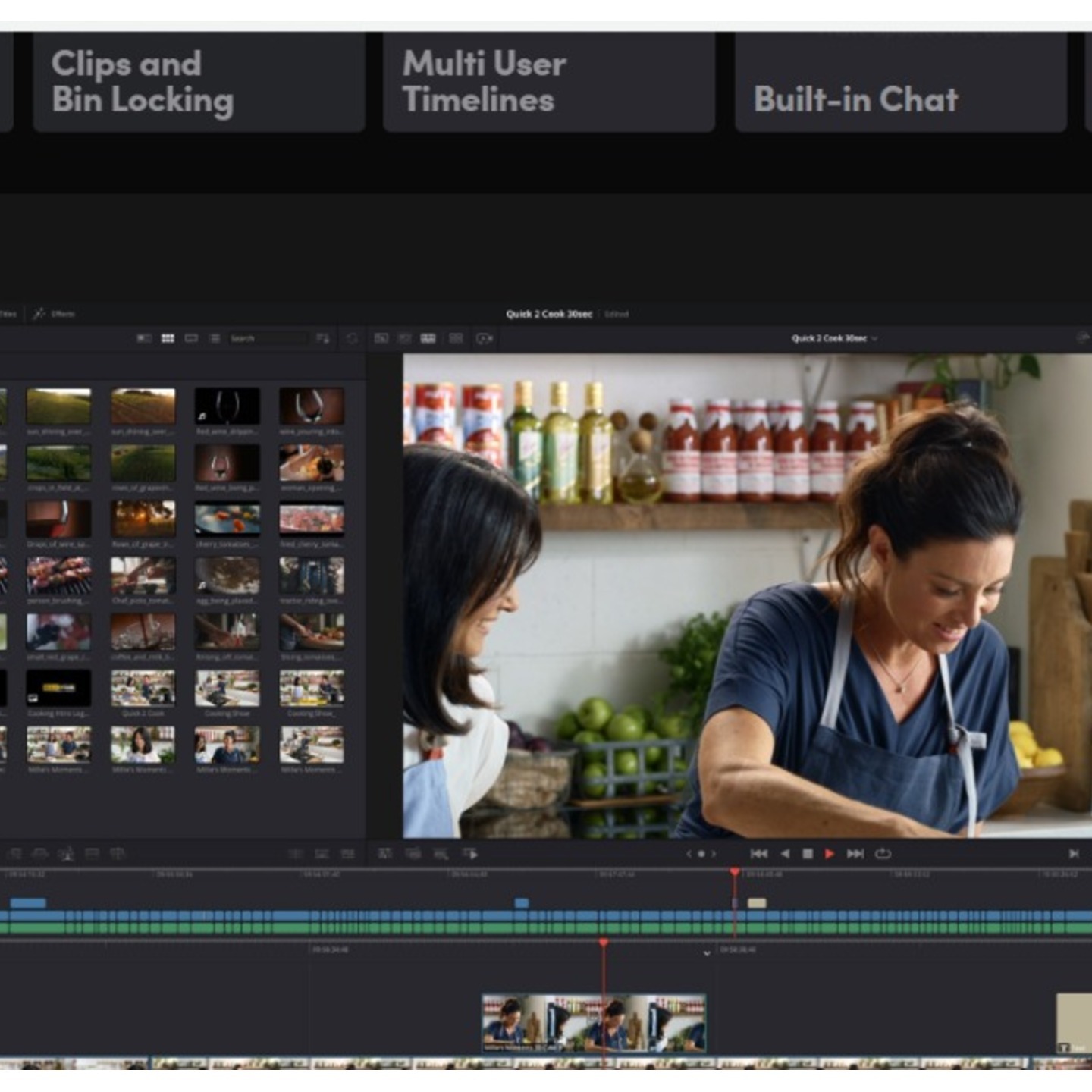Viewport: 1092px width, 1092px height.
Task: Click the camera record icon in viewer toolbar
Action: point(485,338)
